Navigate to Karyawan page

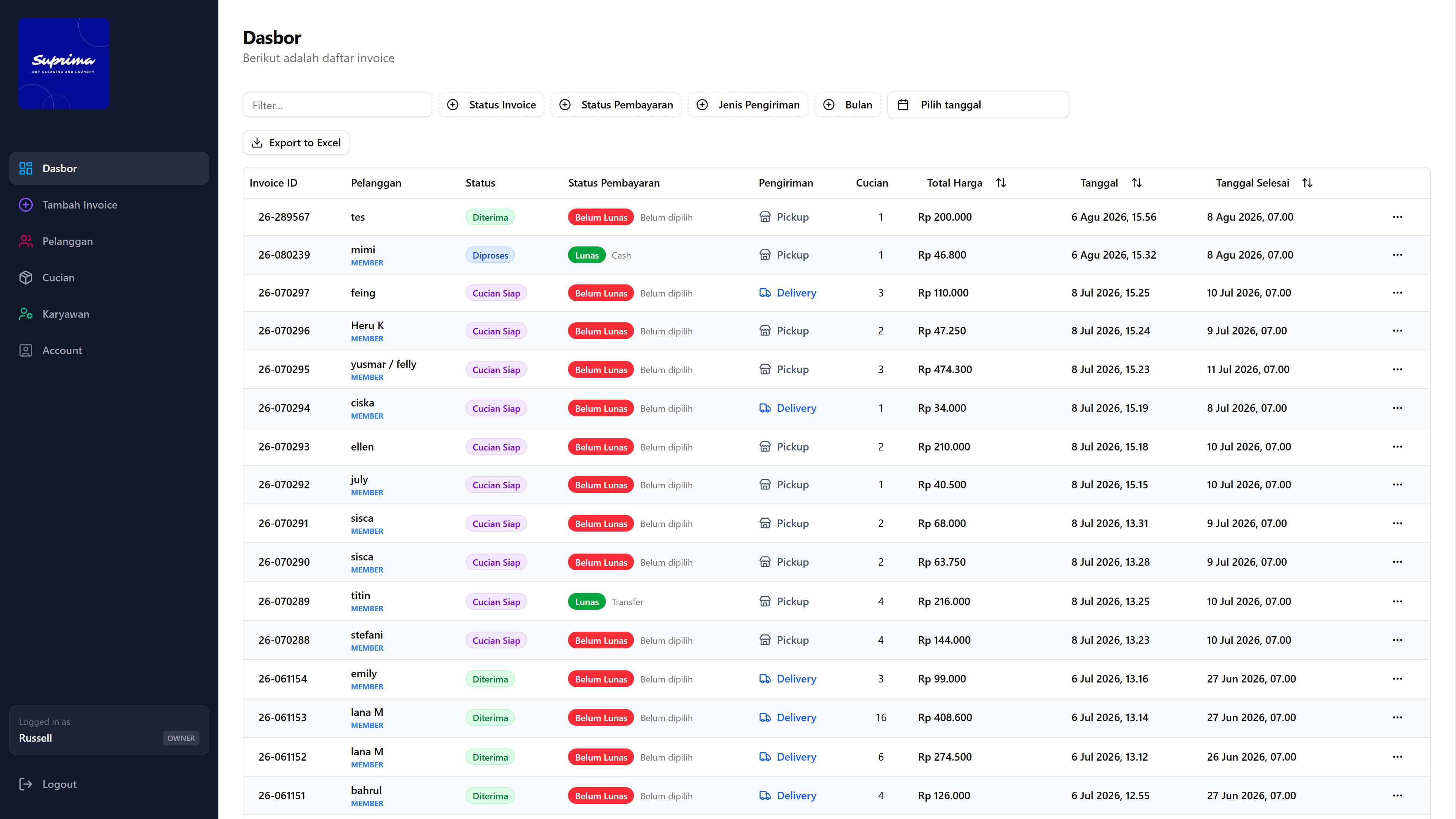pos(109,314)
